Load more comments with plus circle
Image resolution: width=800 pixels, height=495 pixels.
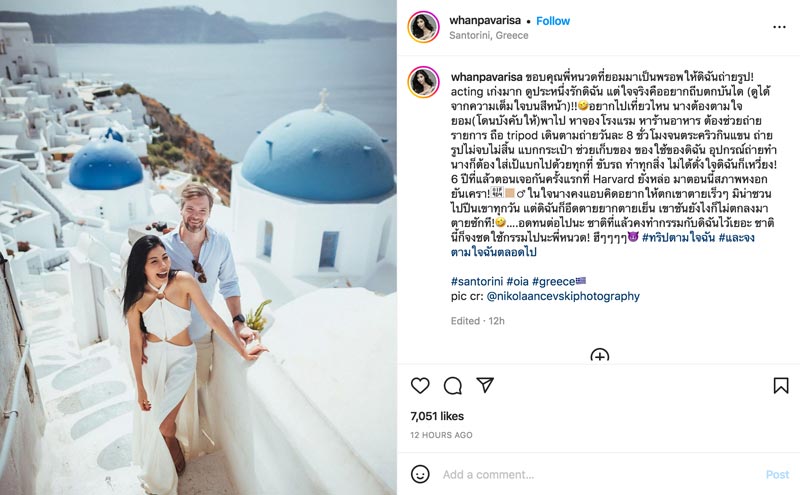pyautogui.click(x=599, y=356)
